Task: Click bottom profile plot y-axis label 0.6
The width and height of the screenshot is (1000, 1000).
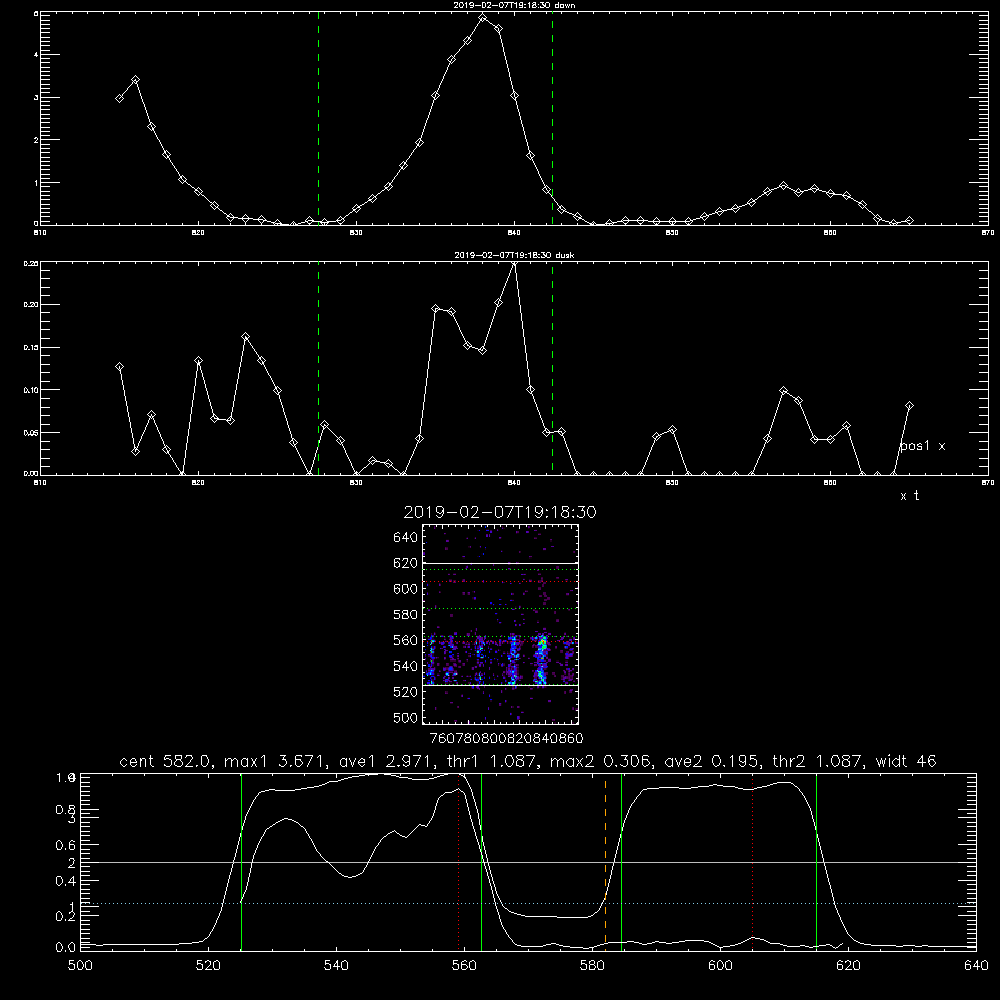Action: [x=65, y=845]
